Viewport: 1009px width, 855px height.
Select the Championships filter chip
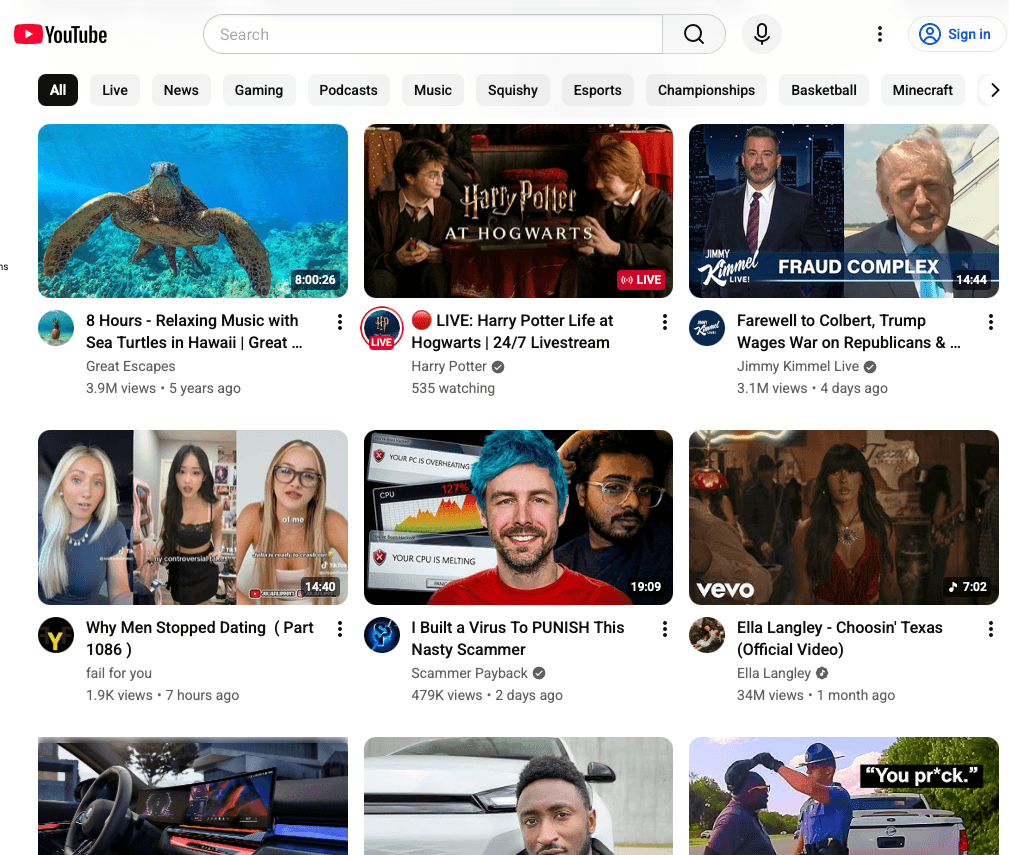click(706, 90)
